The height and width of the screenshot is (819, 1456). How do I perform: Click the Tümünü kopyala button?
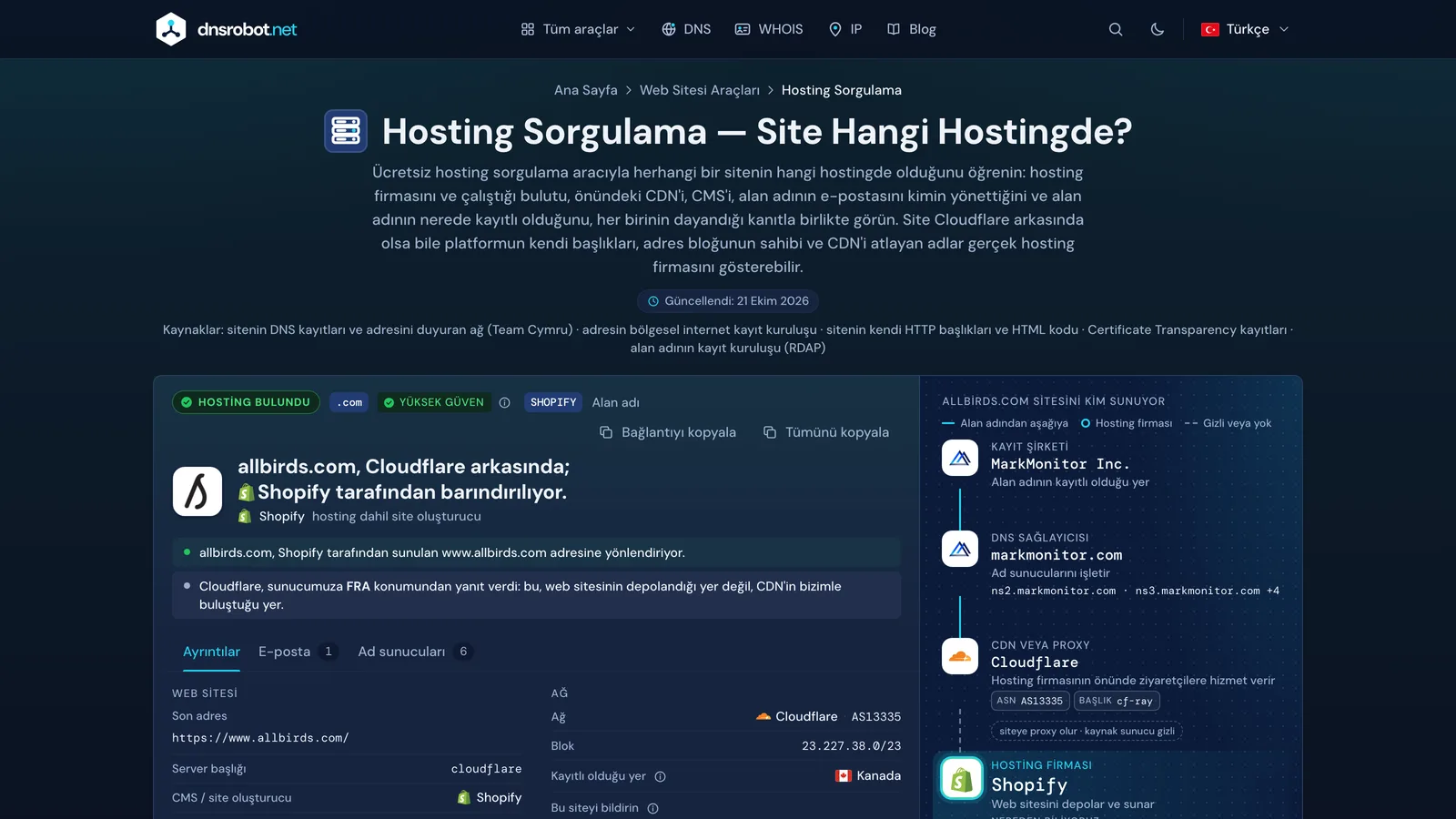pyautogui.click(x=826, y=432)
